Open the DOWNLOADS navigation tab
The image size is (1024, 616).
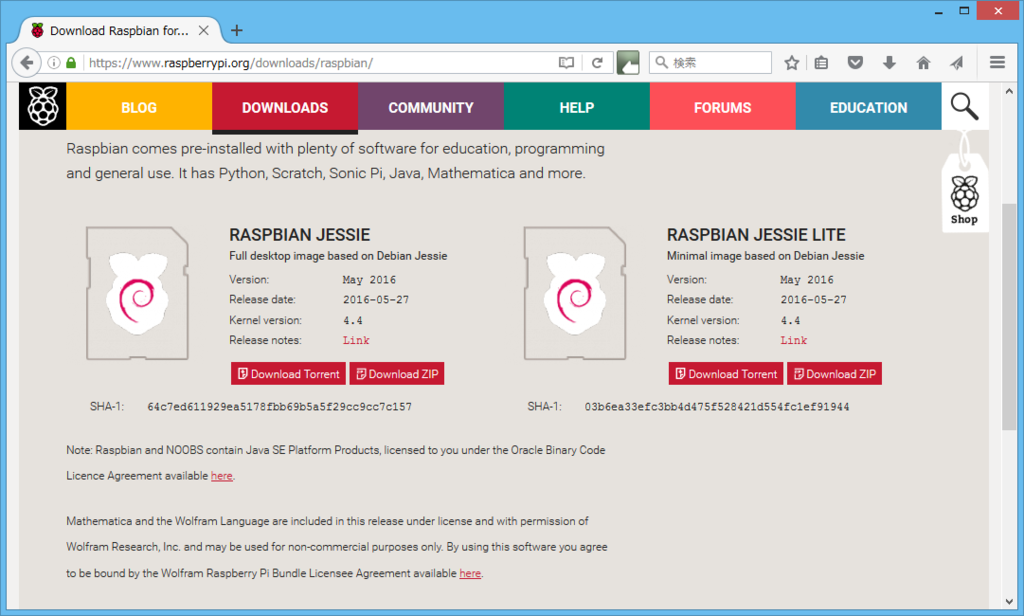[285, 106]
